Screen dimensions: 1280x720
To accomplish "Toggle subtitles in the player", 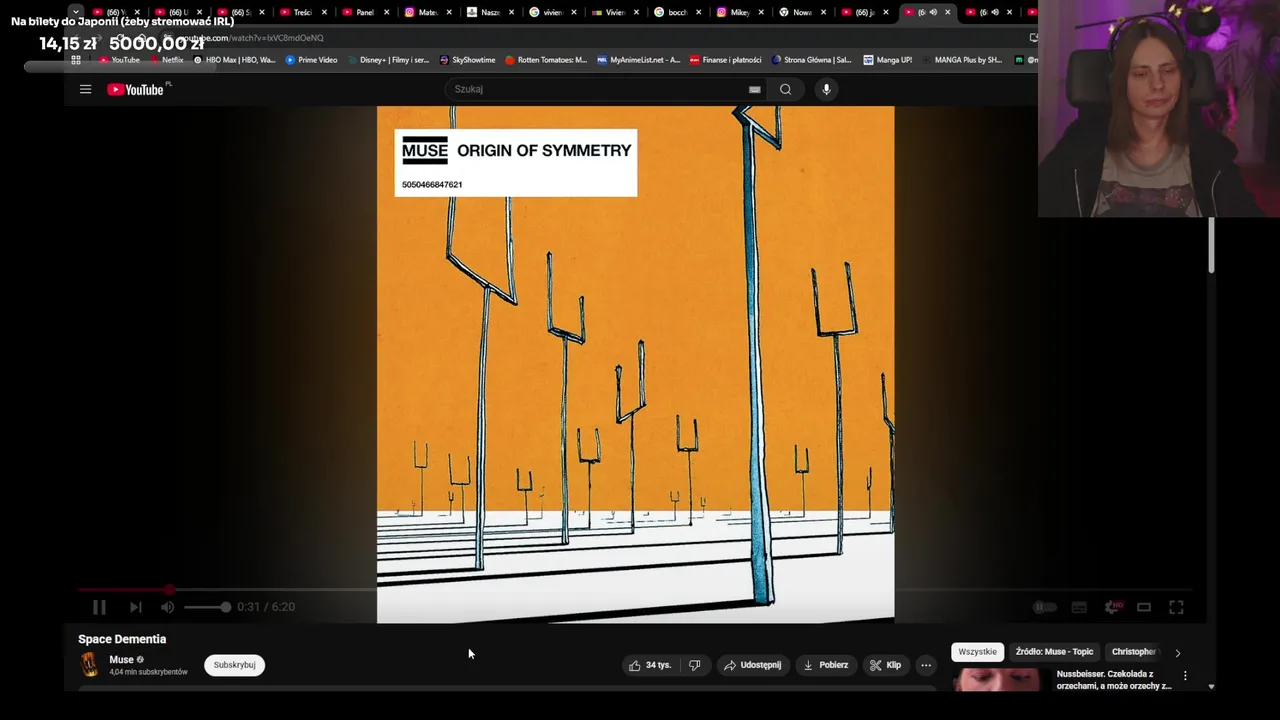I will (1079, 607).
